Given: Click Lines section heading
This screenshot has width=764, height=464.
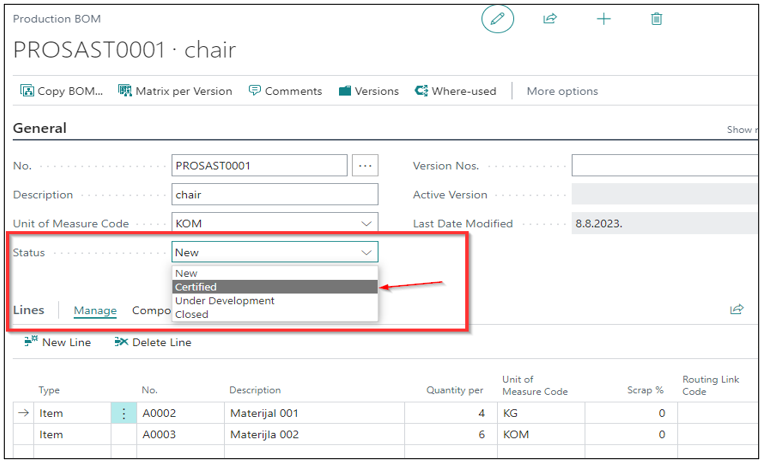Looking at the screenshot, I should (28, 310).
